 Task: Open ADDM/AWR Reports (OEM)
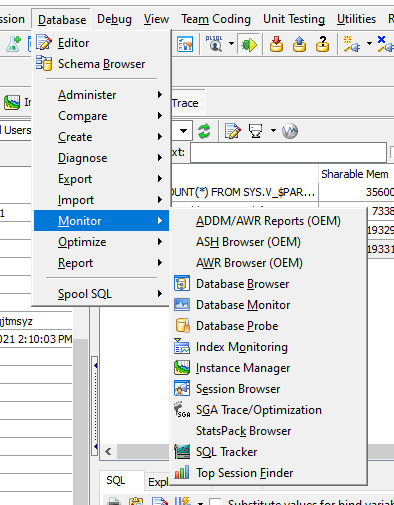269,221
